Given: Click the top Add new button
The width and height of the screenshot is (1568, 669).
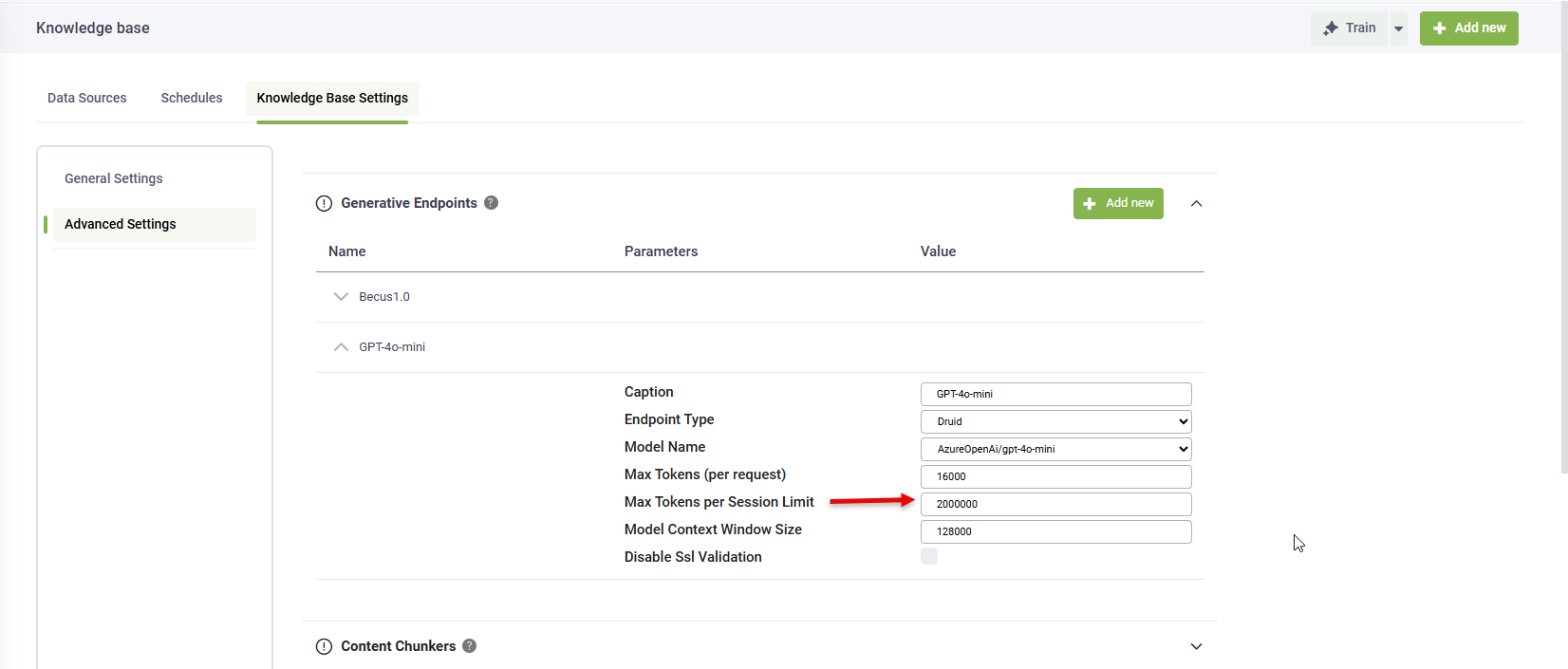Looking at the screenshot, I should [x=1468, y=28].
